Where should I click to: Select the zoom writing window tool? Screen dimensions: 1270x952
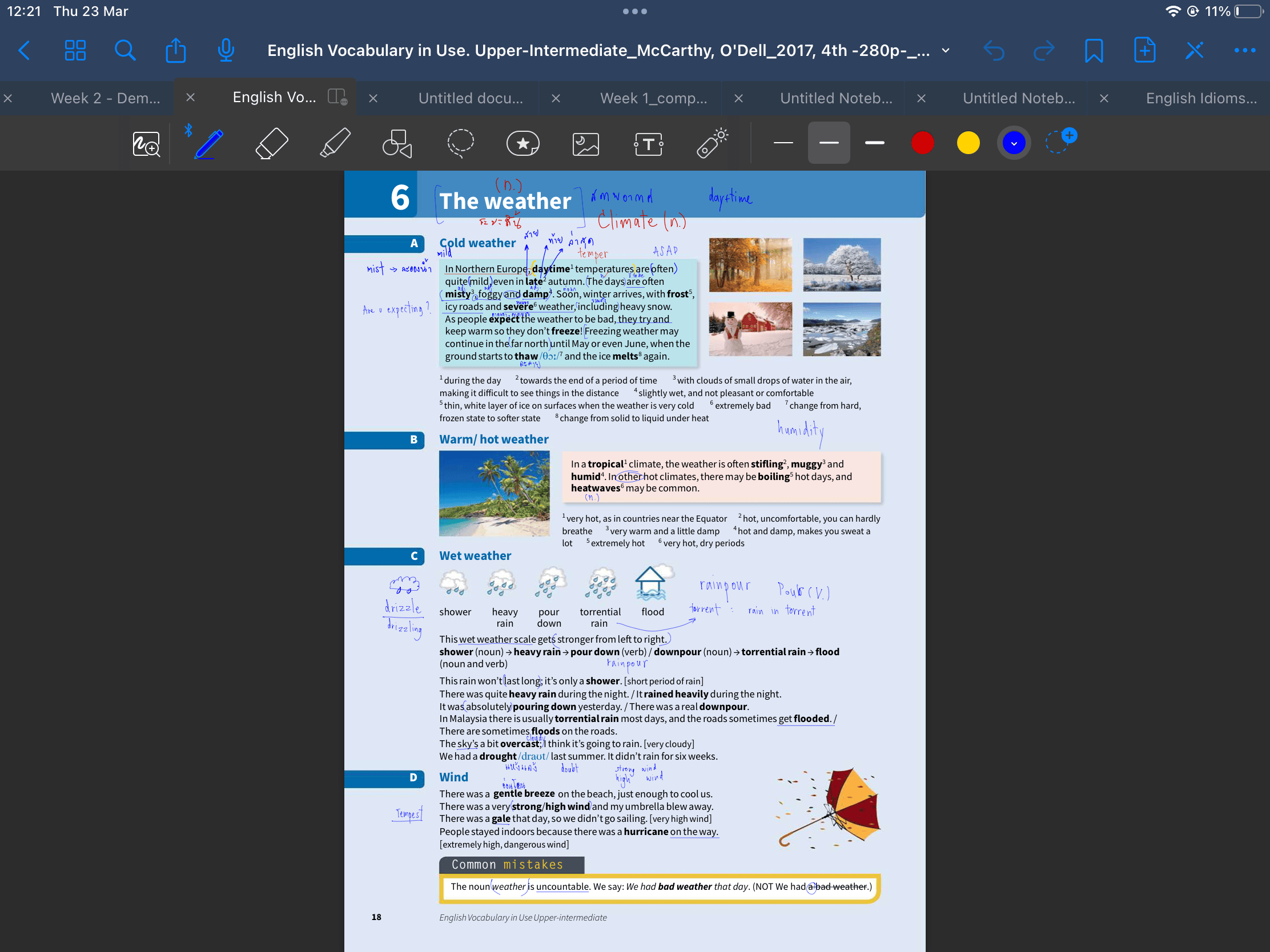[146, 143]
